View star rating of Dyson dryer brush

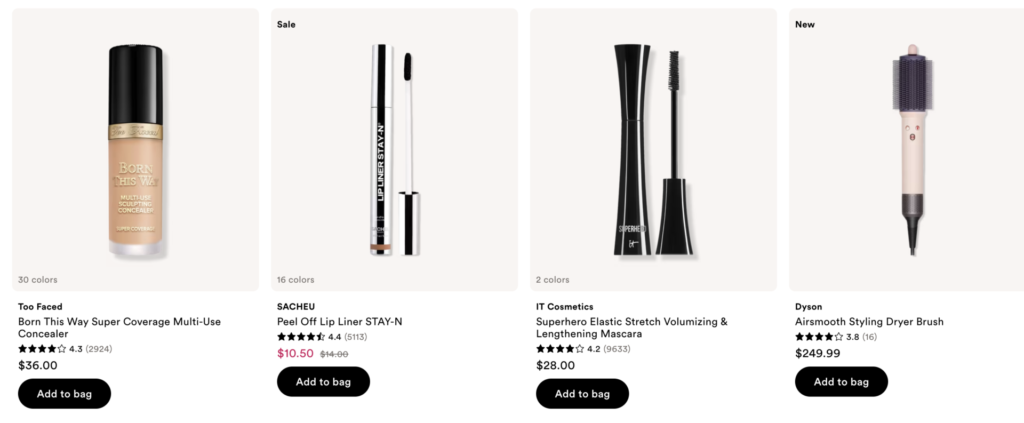click(x=819, y=337)
